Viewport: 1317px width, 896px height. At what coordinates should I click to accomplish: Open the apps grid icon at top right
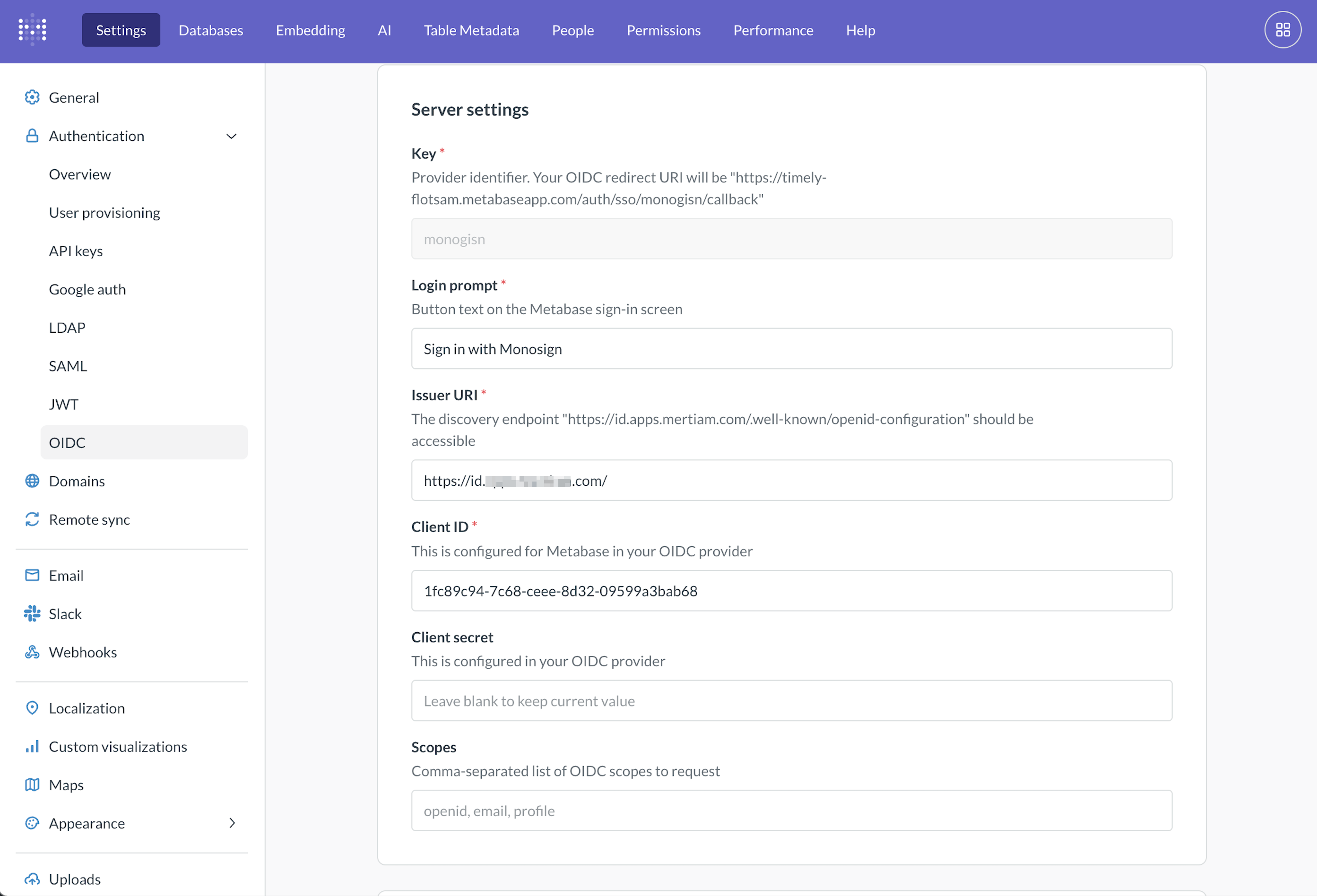1282,30
